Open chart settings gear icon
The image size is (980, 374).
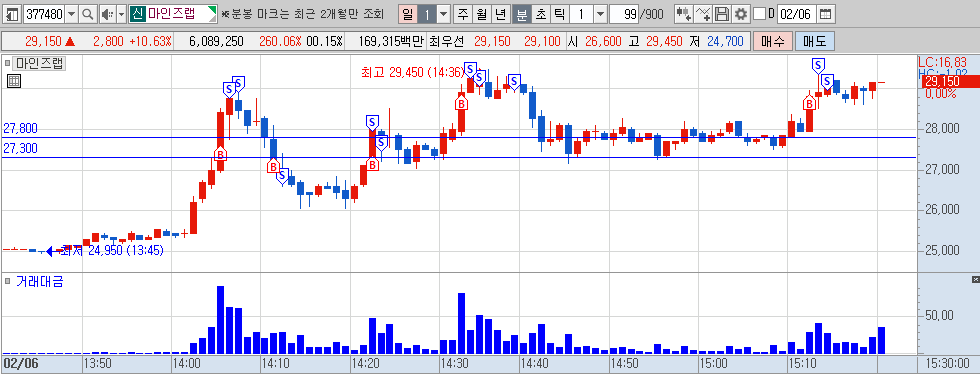click(x=741, y=14)
